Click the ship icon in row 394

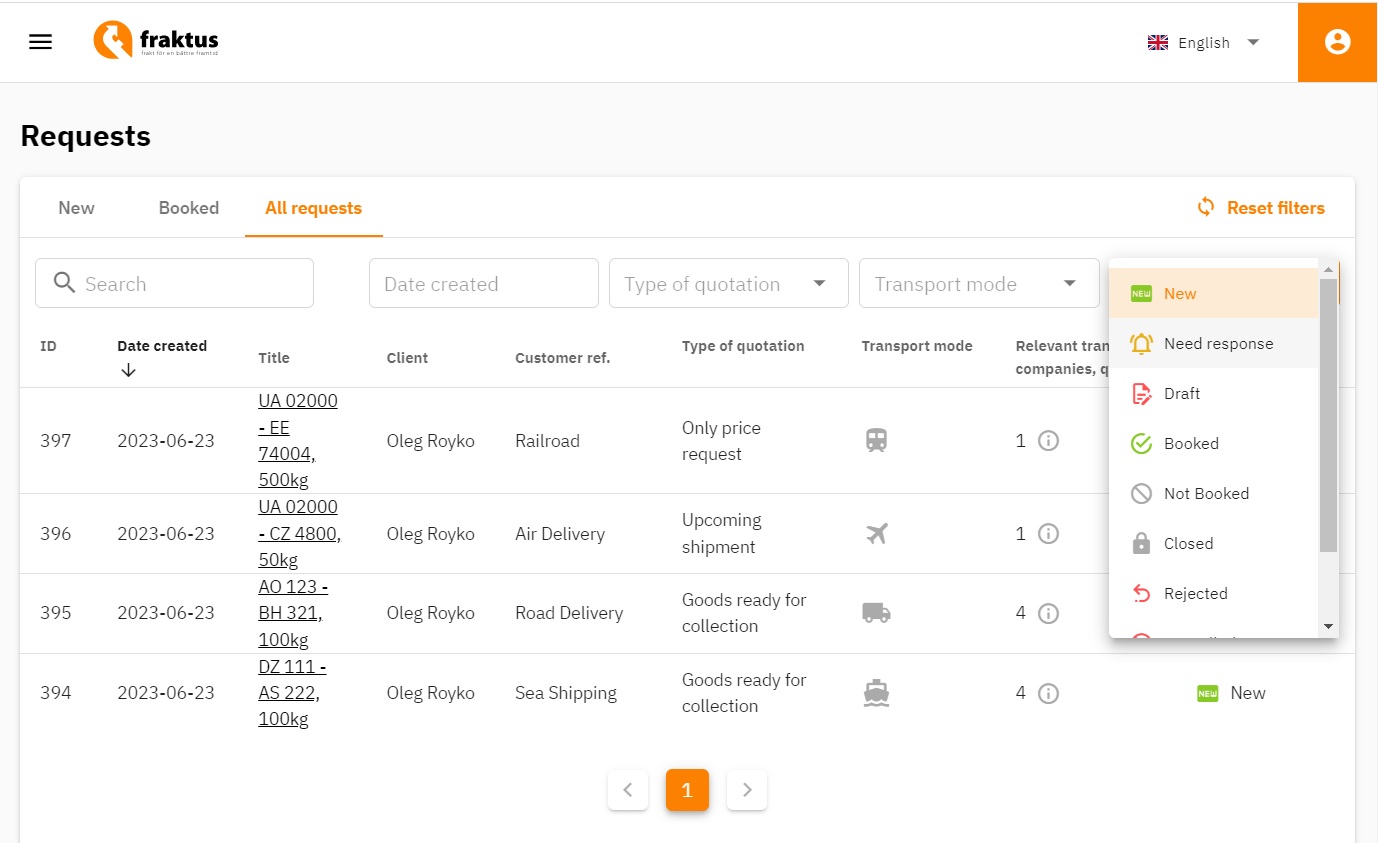tap(876, 693)
